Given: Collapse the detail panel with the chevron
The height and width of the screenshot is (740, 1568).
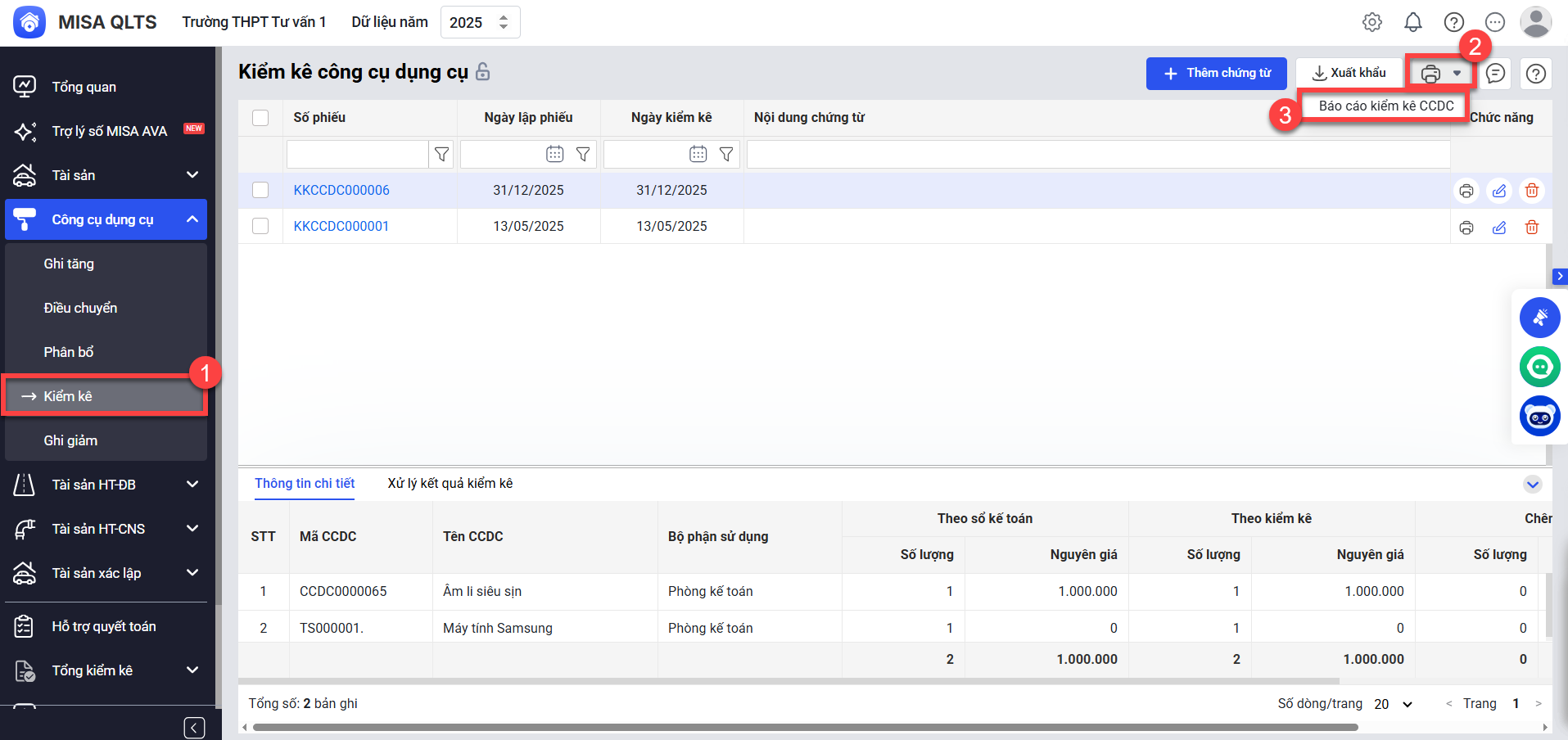Looking at the screenshot, I should (x=1532, y=484).
